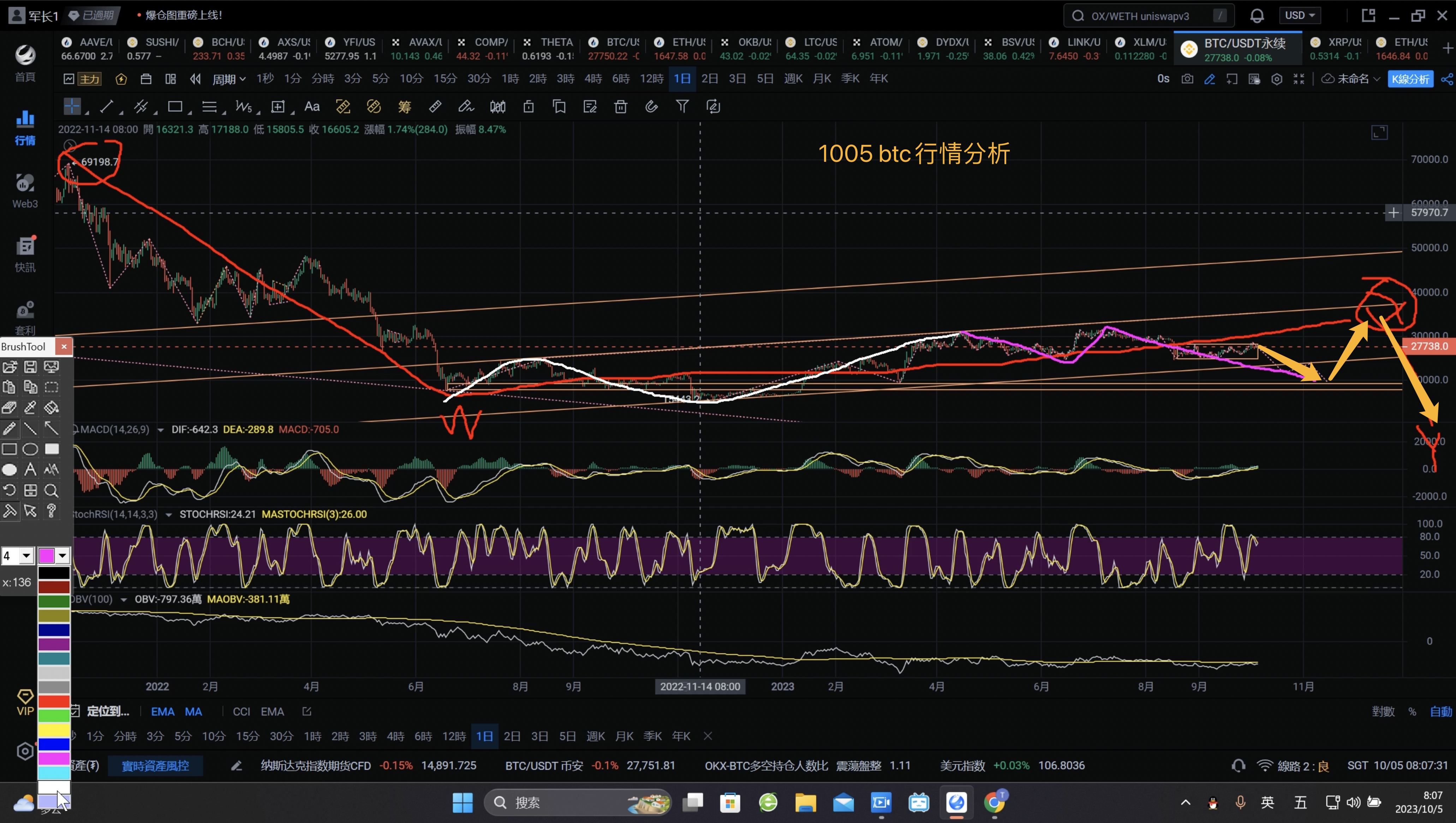Expand OBV(100) indicator options arrow
1456x823 pixels.
click(x=124, y=599)
